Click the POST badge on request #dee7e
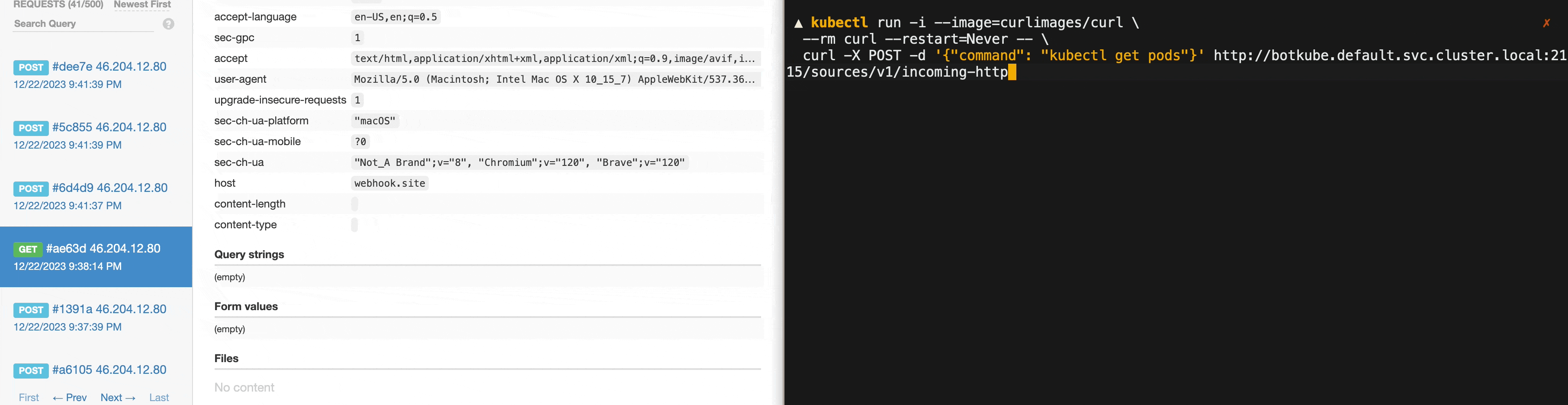1568x405 pixels. pyautogui.click(x=31, y=67)
